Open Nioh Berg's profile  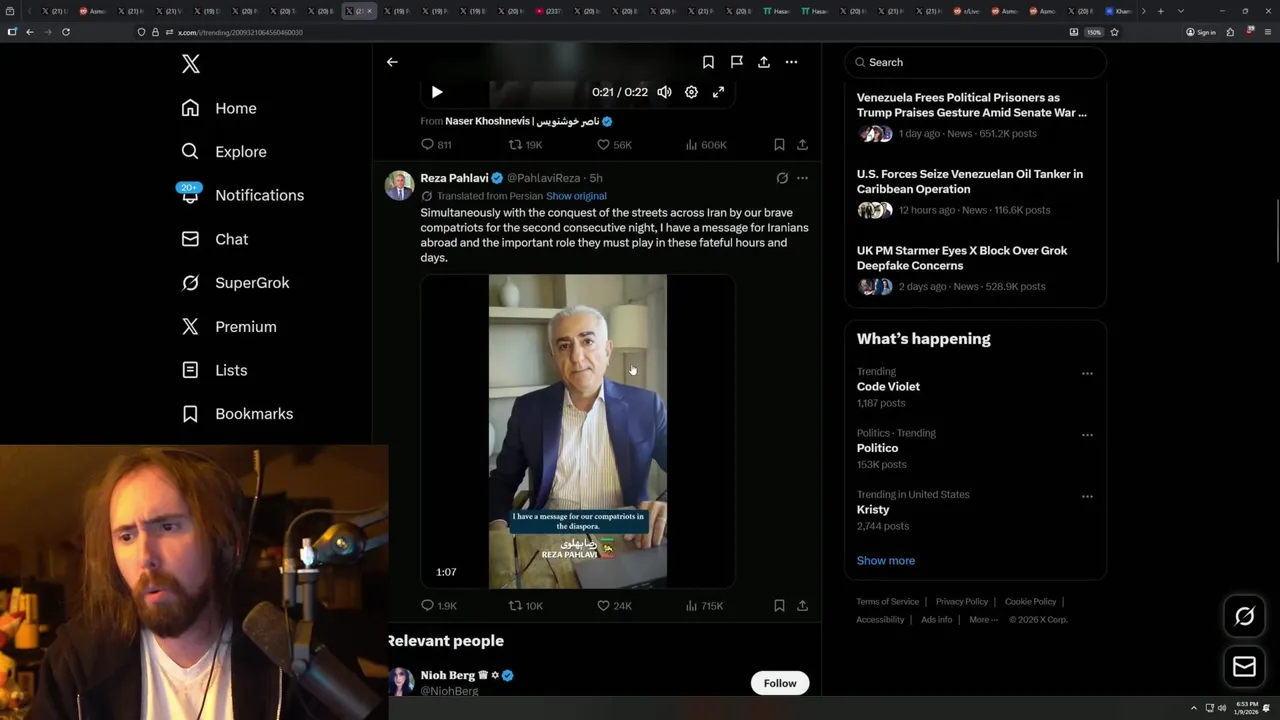(x=447, y=675)
